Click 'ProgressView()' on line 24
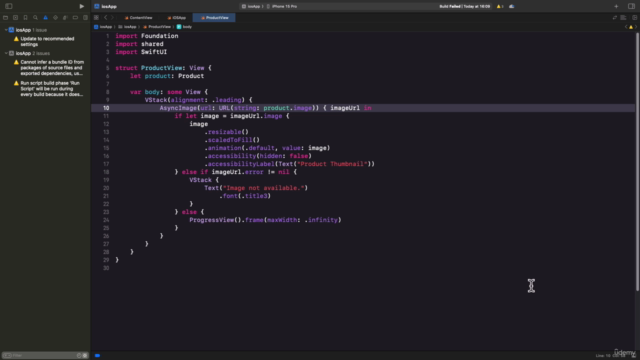 tap(215, 220)
